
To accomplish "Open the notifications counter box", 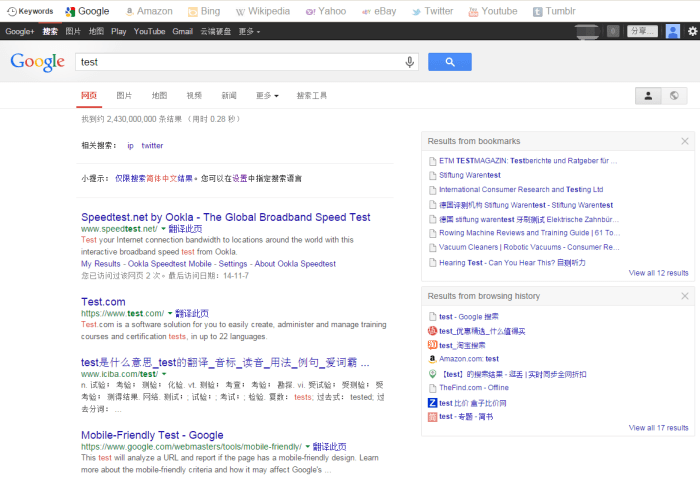I will click(x=613, y=31).
